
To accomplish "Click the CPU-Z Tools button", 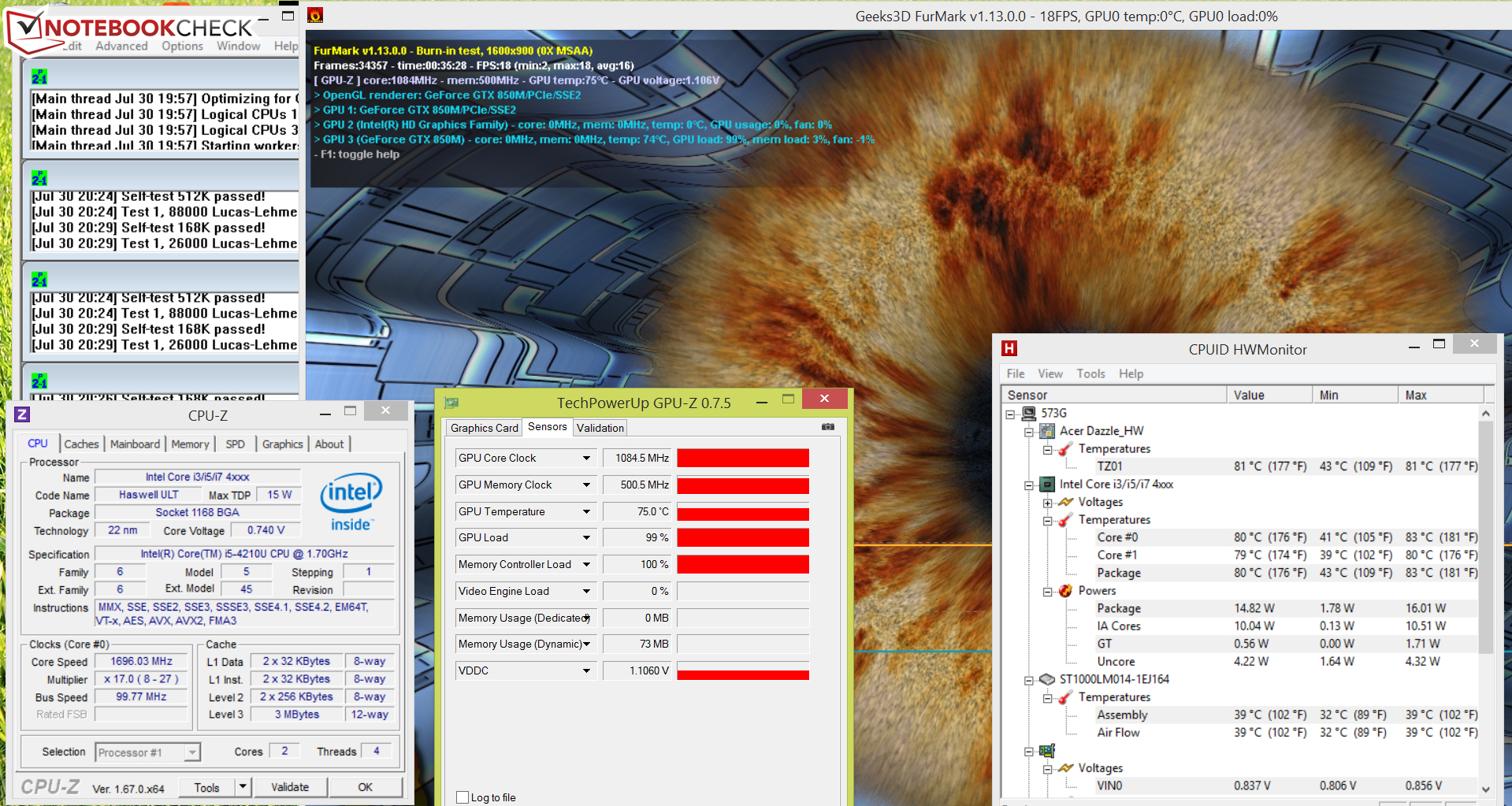I will click(206, 787).
